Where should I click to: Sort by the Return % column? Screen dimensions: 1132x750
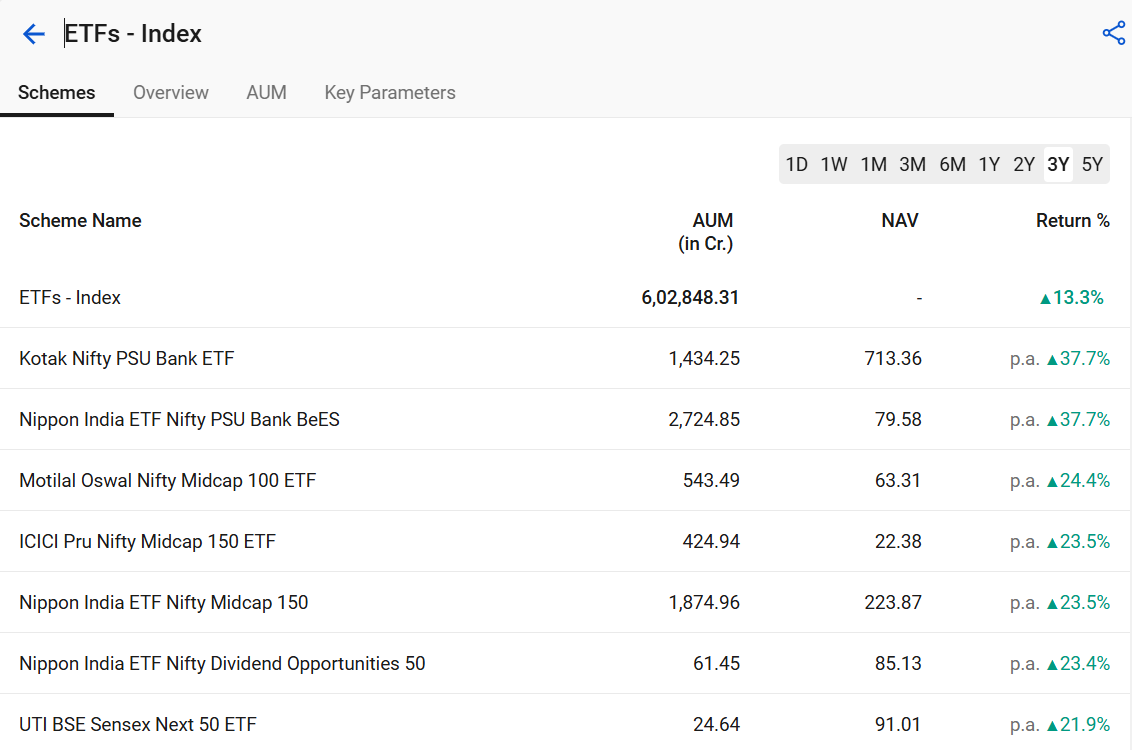pos(1073,220)
